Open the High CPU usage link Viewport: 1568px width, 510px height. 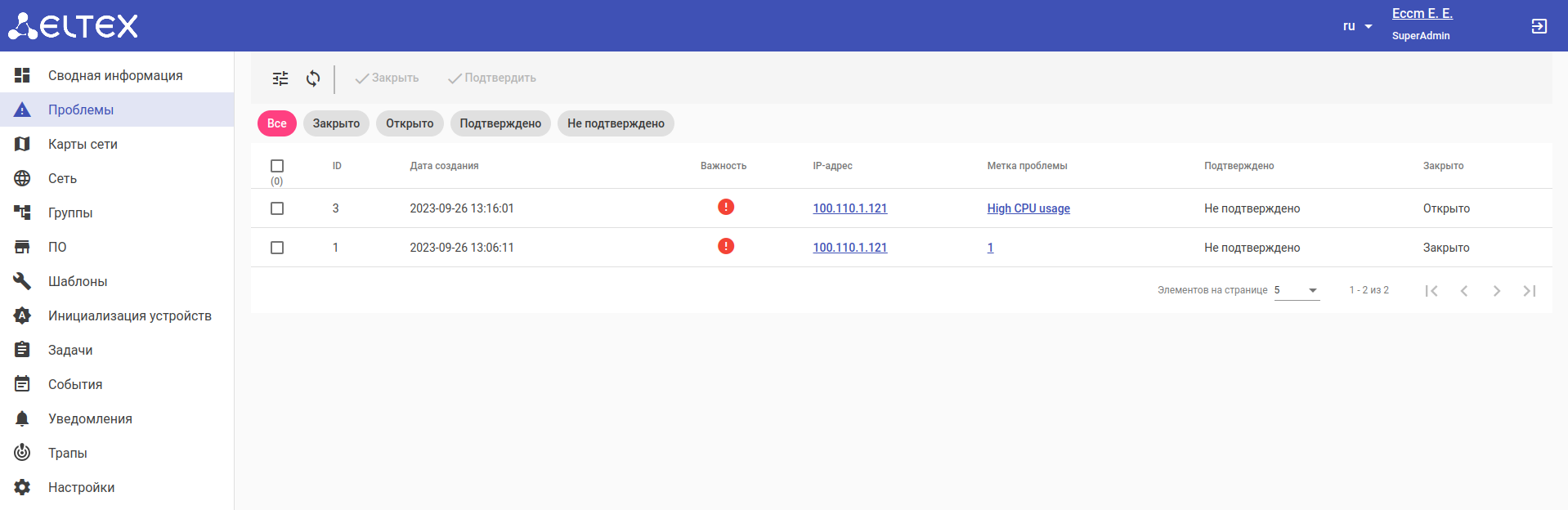[1028, 208]
